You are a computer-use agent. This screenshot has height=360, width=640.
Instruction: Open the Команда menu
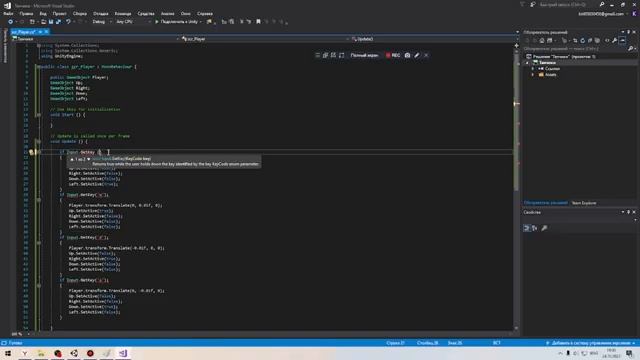pos(123,13)
